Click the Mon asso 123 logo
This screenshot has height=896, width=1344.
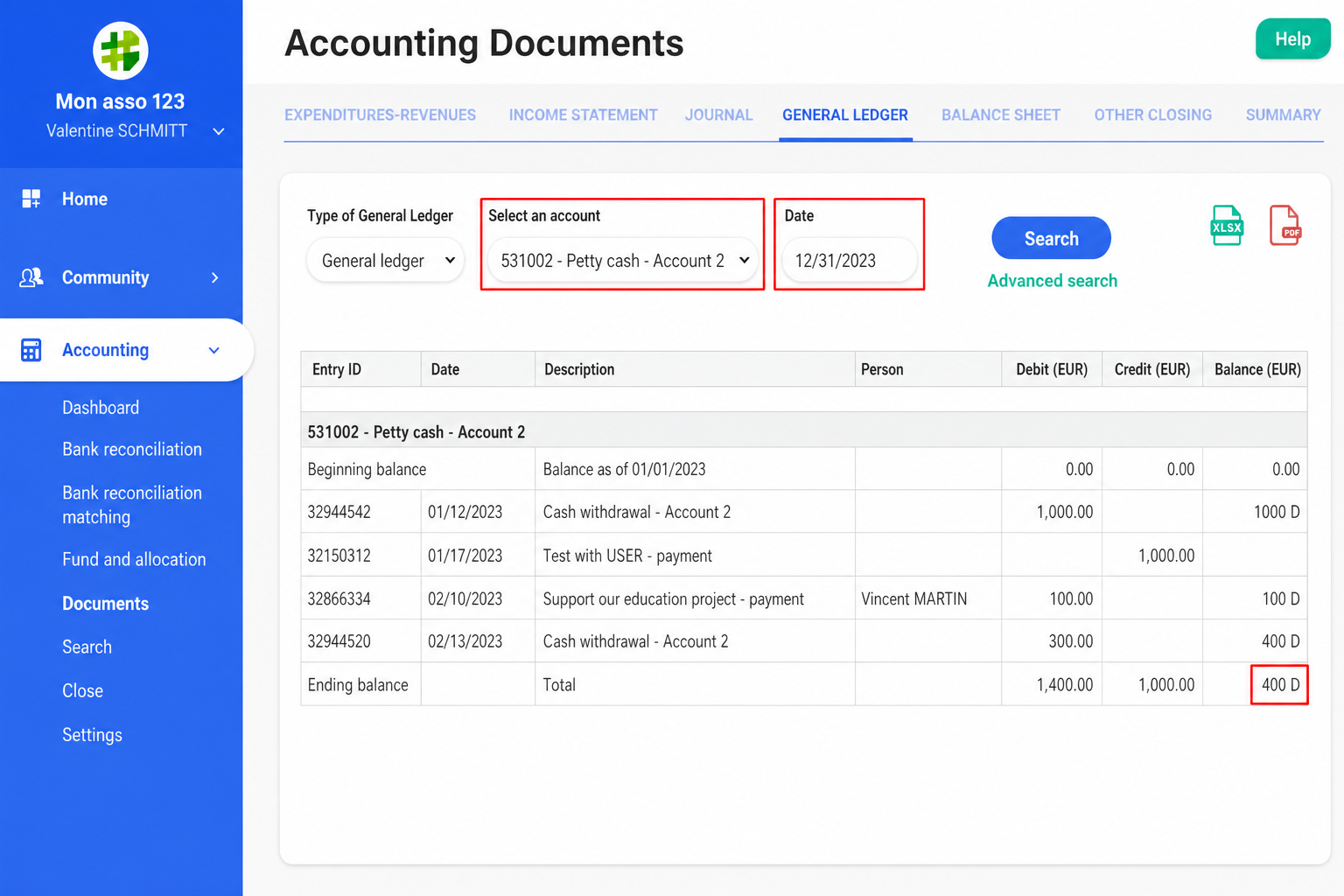point(121,50)
